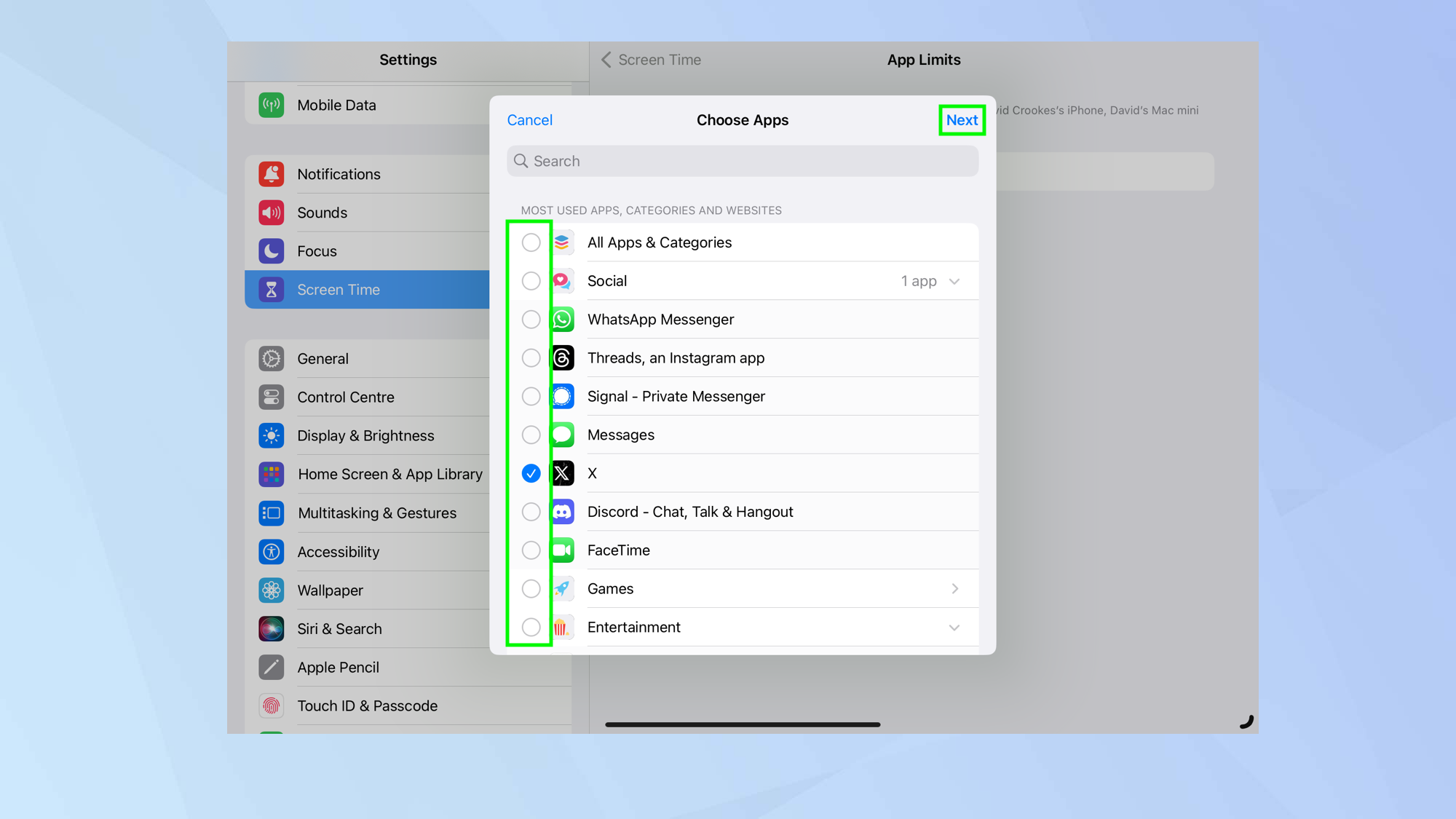1456x819 pixels.
Task: Untick the X app checkmark
Action: pos(531,474)
